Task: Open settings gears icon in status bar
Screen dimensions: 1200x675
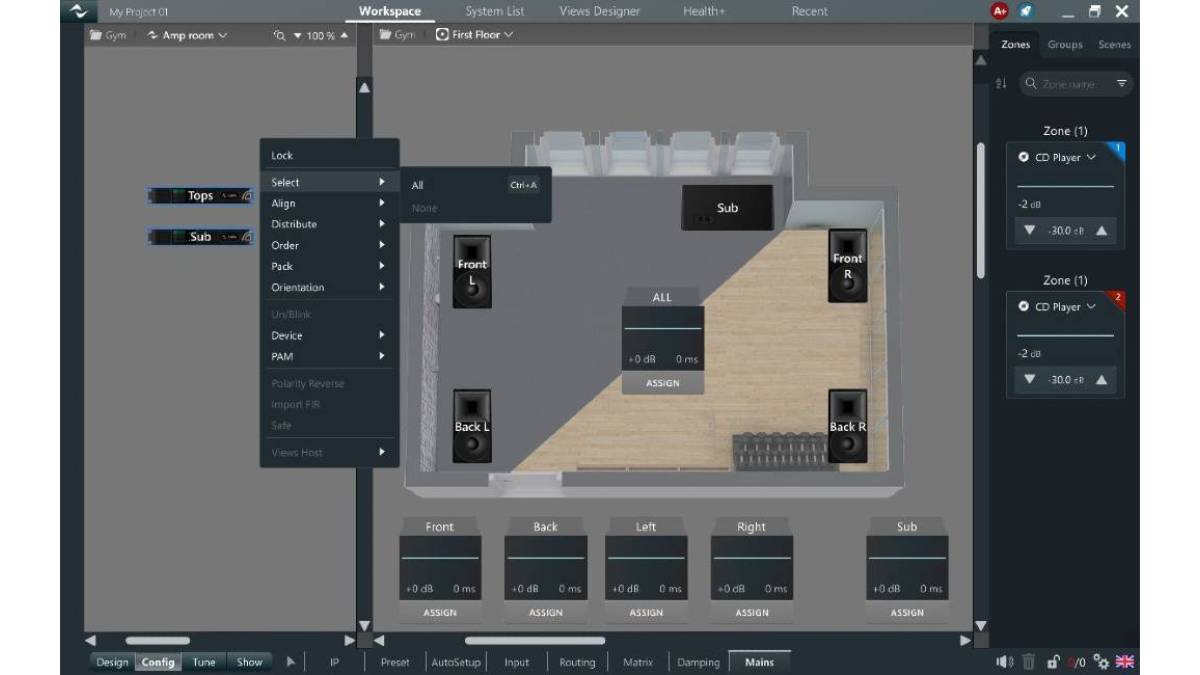Action: pos(1101,661)
